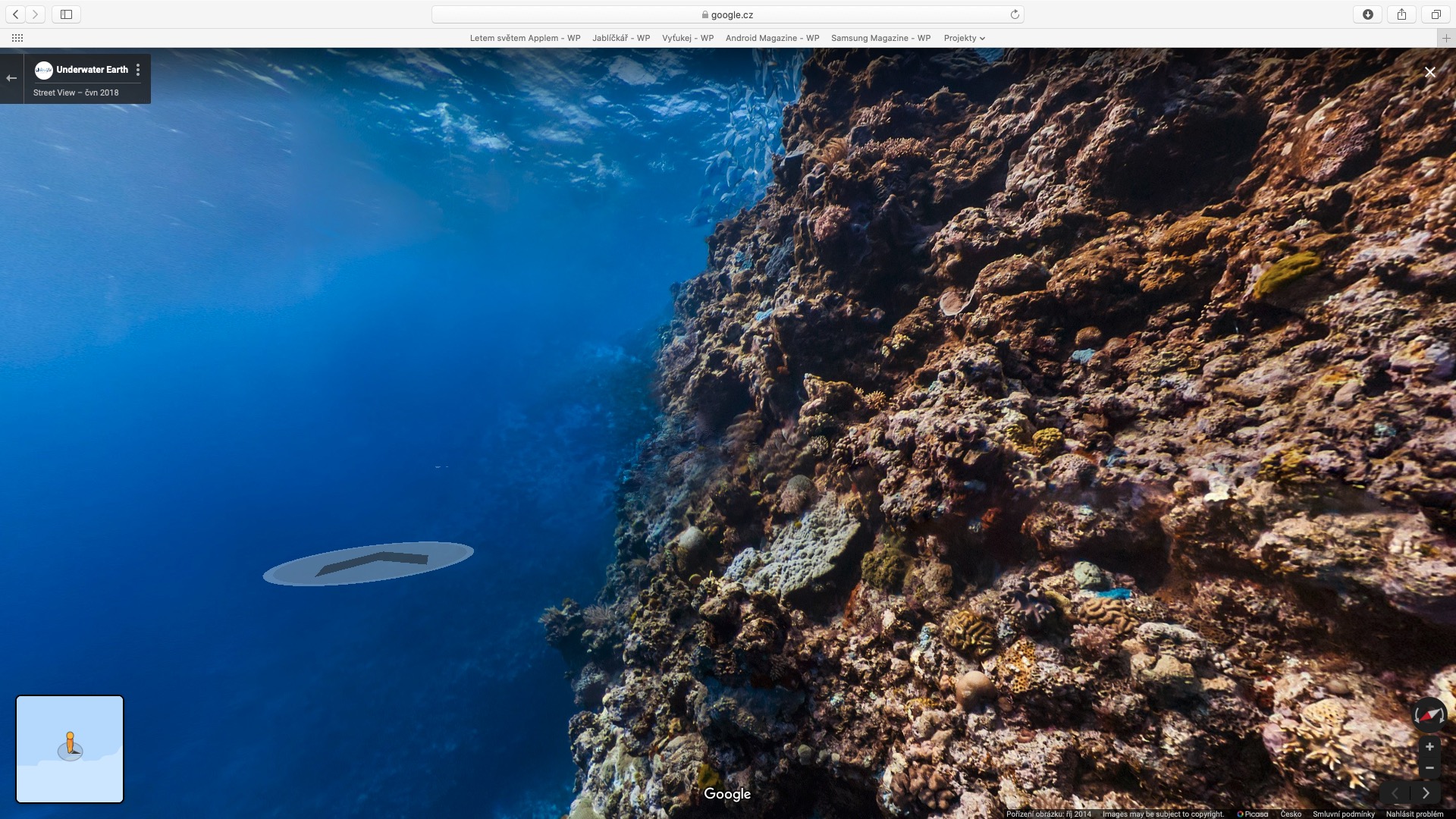
Task: Open Safari downloads list
Action: tap(1368, 14)
